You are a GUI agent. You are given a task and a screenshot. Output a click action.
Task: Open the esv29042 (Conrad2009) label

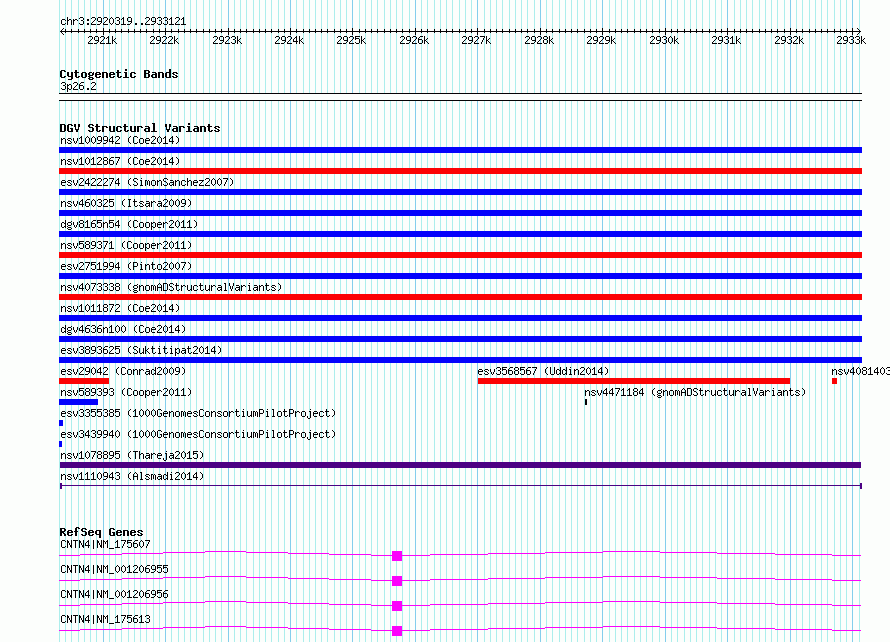pos(123,371)
